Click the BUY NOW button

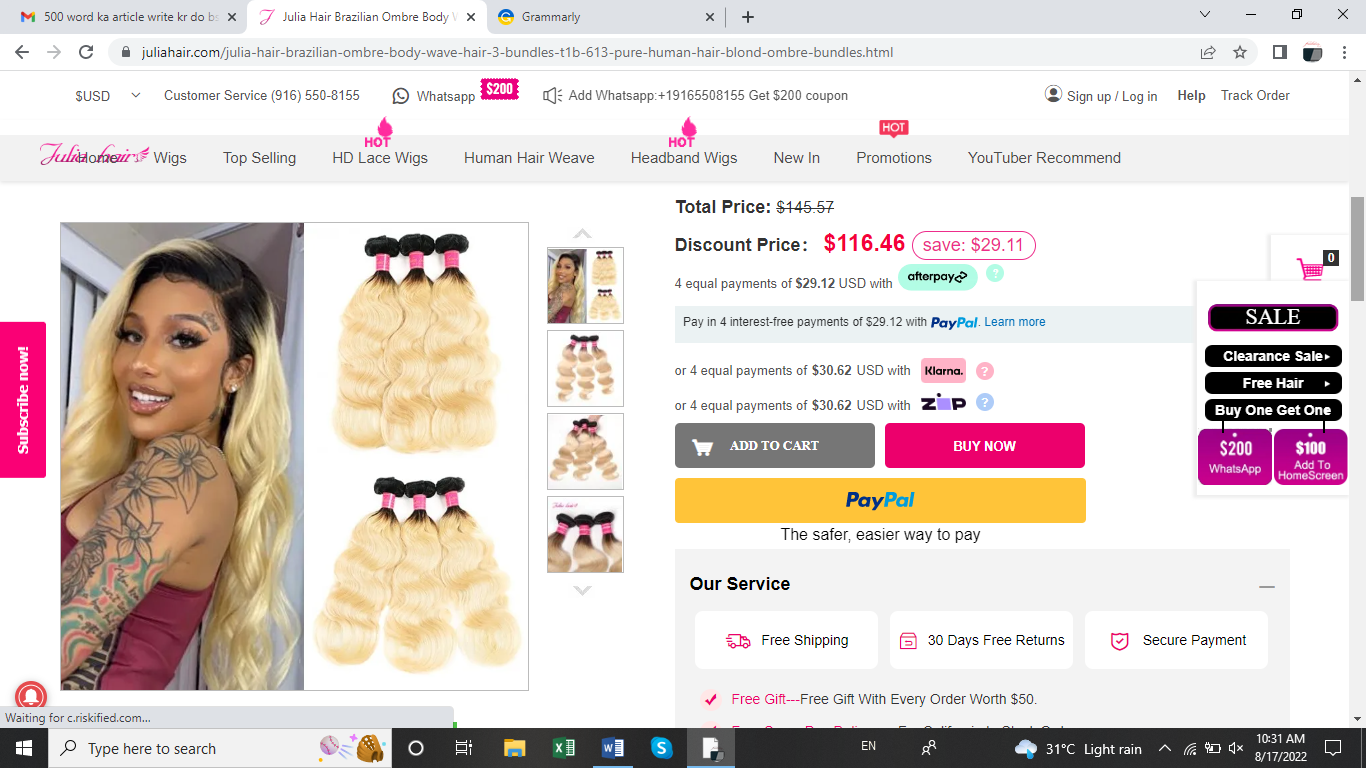coord(984,445)
